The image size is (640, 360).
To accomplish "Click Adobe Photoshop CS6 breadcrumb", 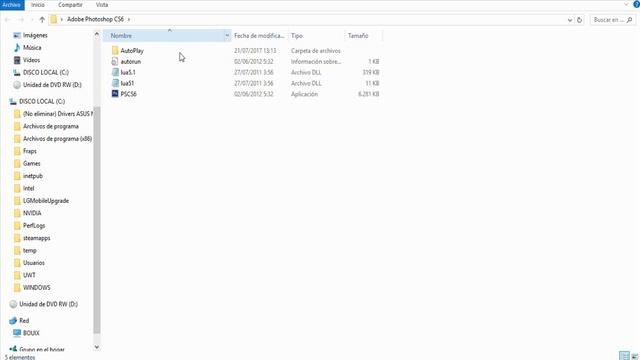I will (95, 19).
